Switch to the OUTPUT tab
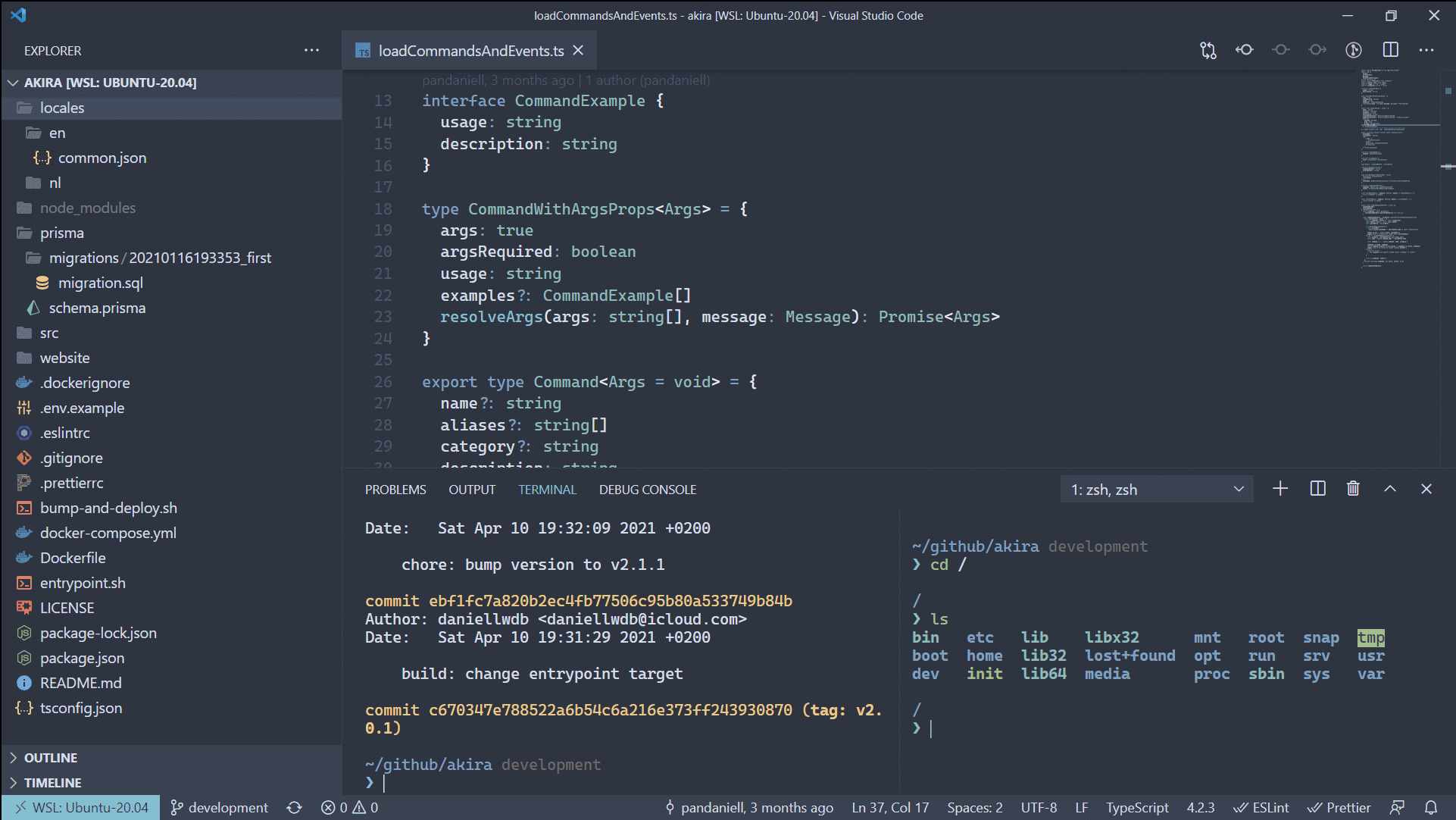This screenshot has width=1456, height=820. (472, 490)
